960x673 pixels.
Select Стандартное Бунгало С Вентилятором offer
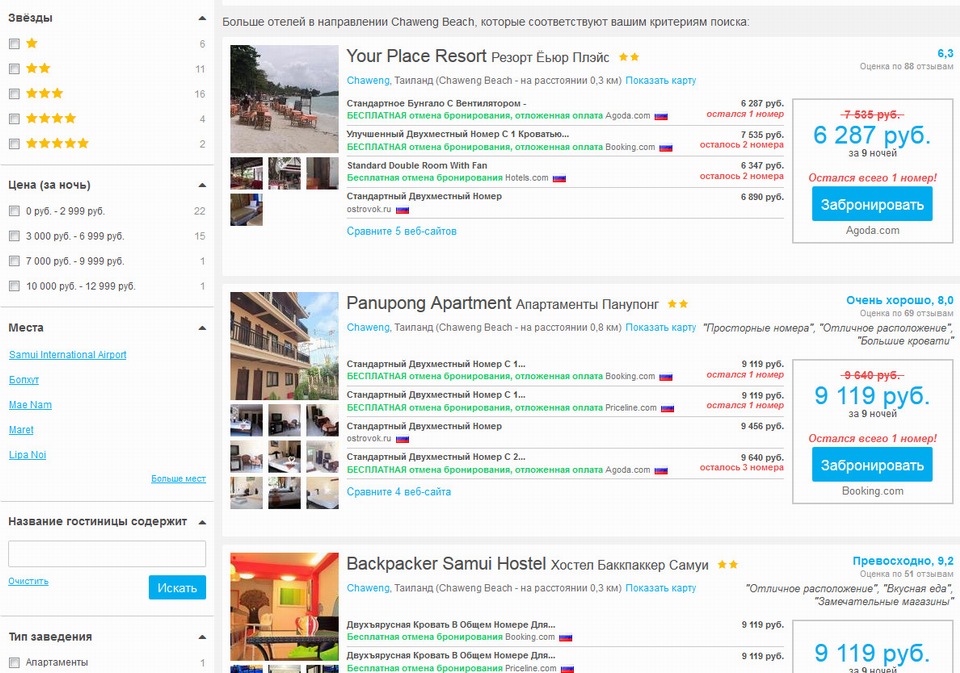[436, 103]
